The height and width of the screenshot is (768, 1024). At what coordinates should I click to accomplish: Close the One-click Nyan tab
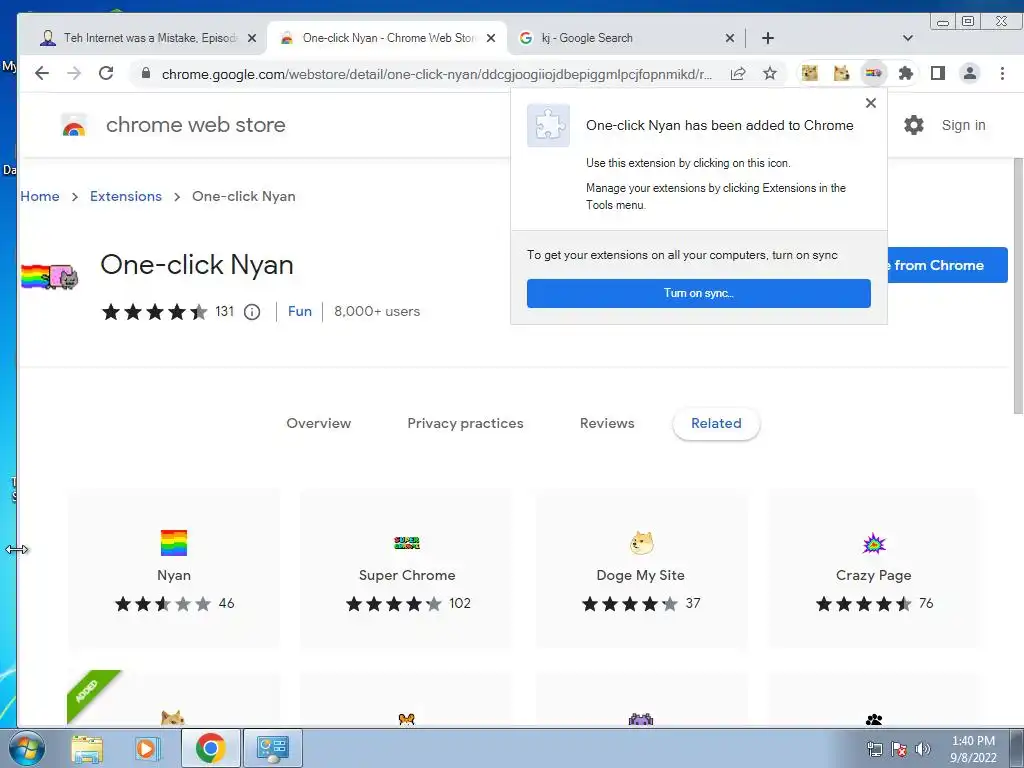tap(491, 39)
